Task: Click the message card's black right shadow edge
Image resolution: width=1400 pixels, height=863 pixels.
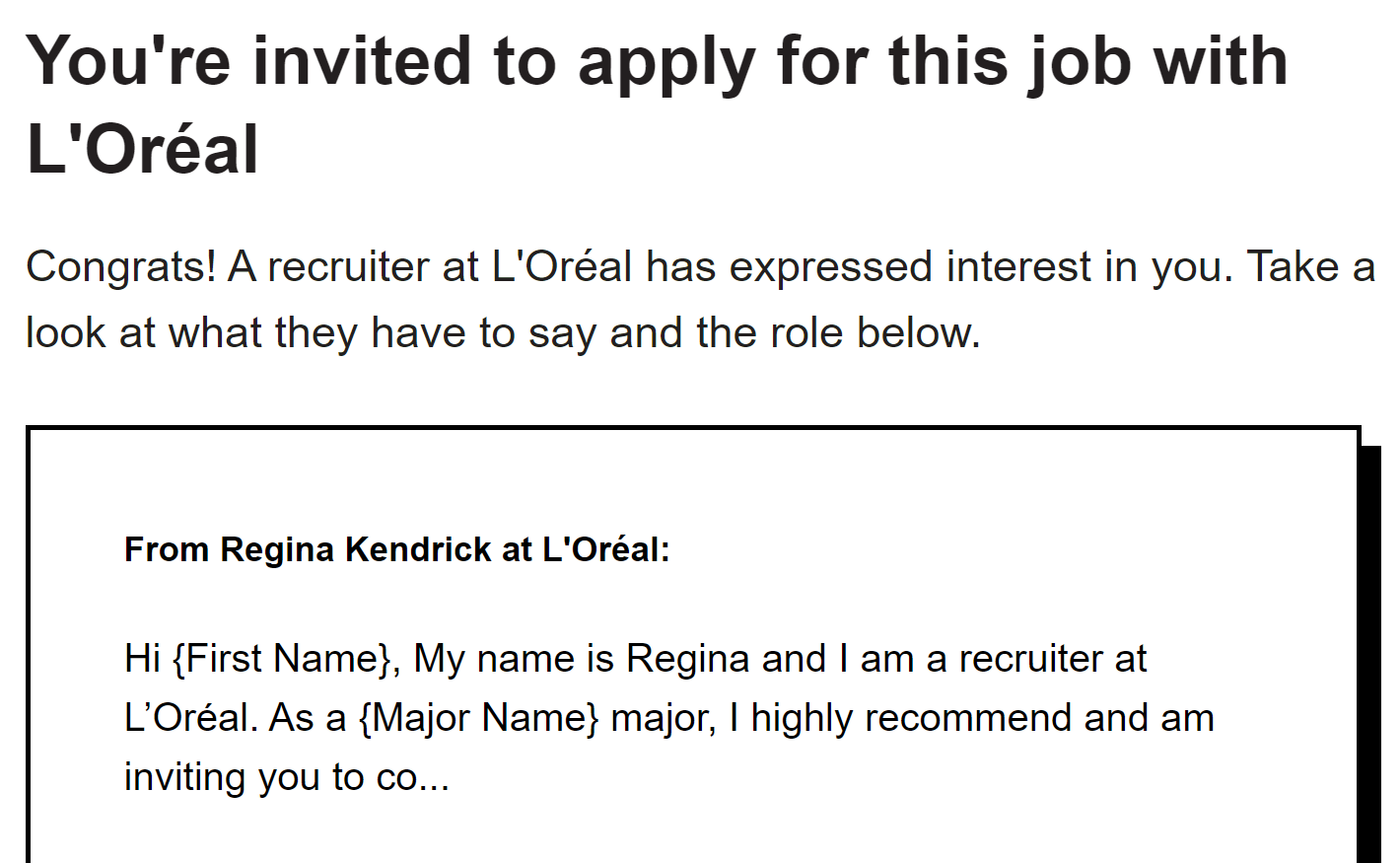Action: (x=1370, y=651)
